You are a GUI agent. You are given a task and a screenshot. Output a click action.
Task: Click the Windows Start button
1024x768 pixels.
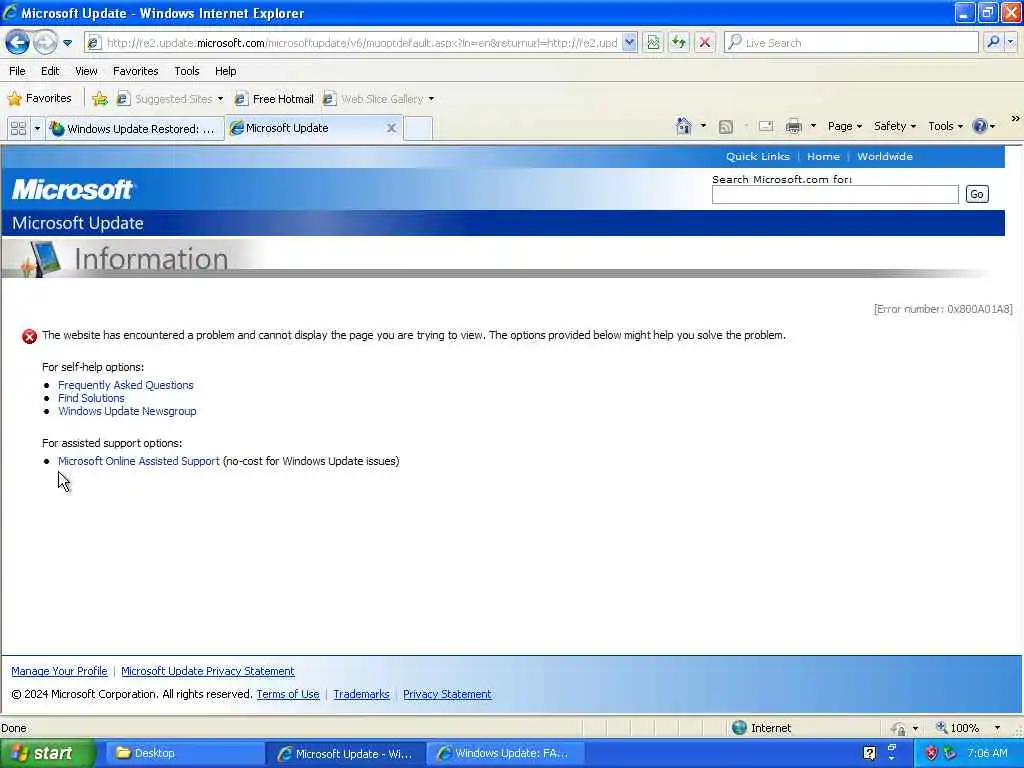coord(47,754)
